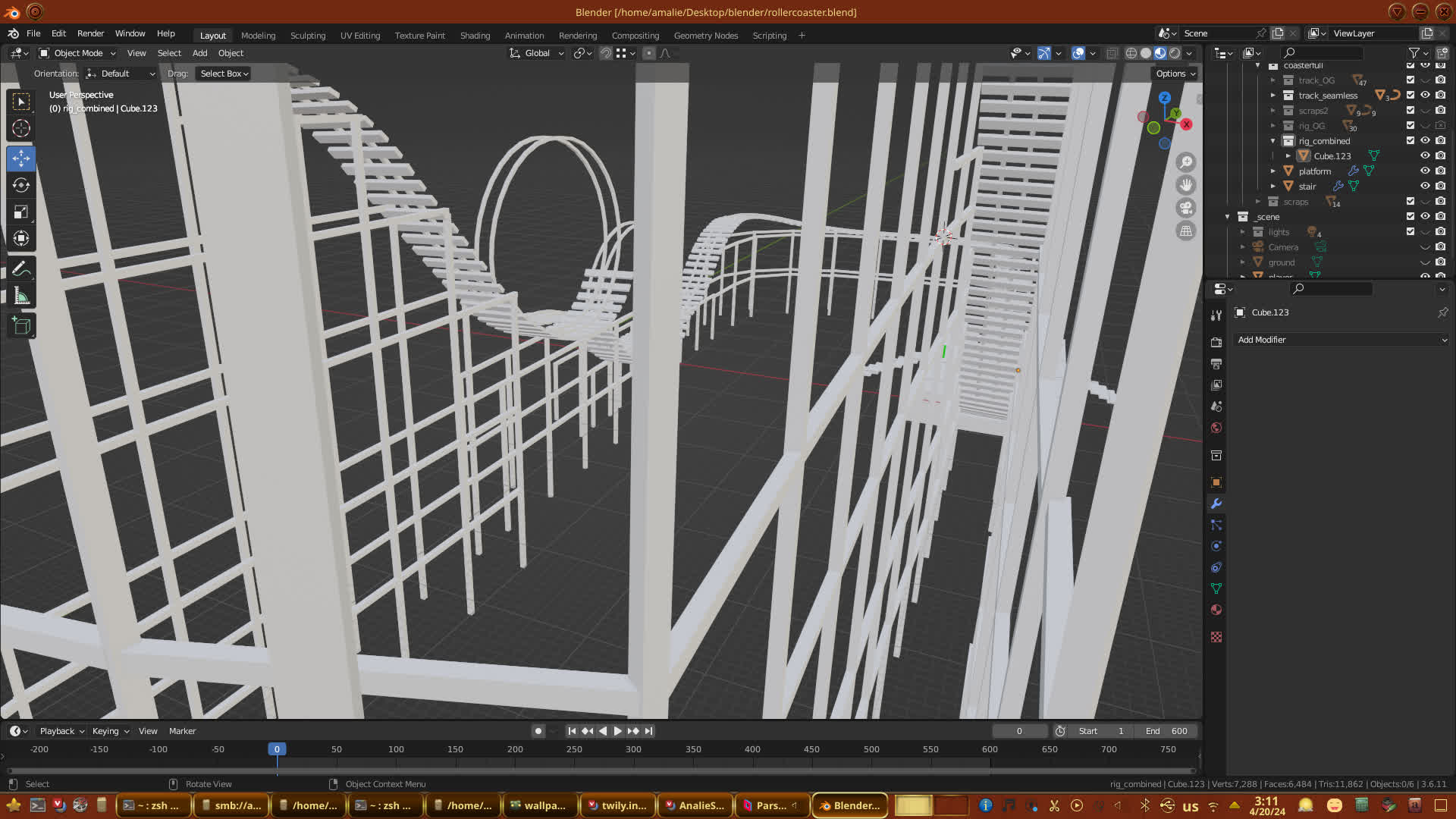
Task: Hide the stair object in outliner
Action: pos(1425,187)
